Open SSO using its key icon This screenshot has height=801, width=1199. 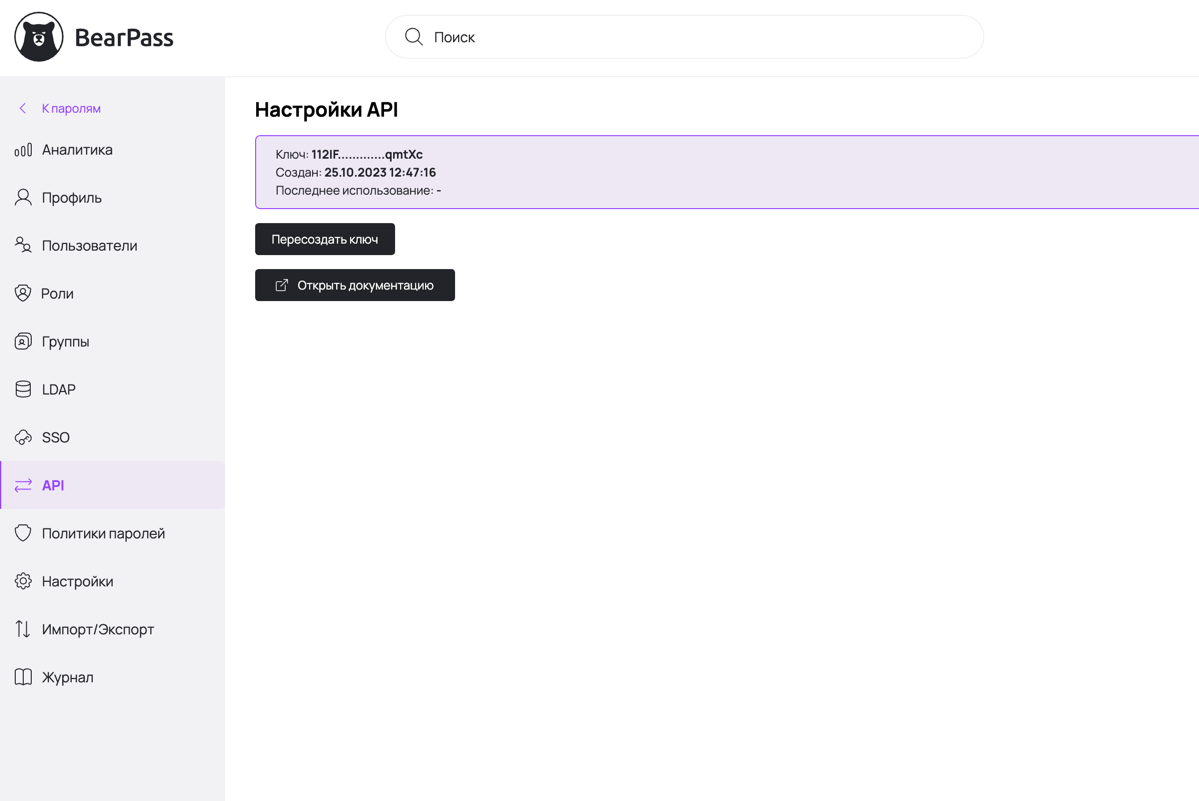point(23,437)
